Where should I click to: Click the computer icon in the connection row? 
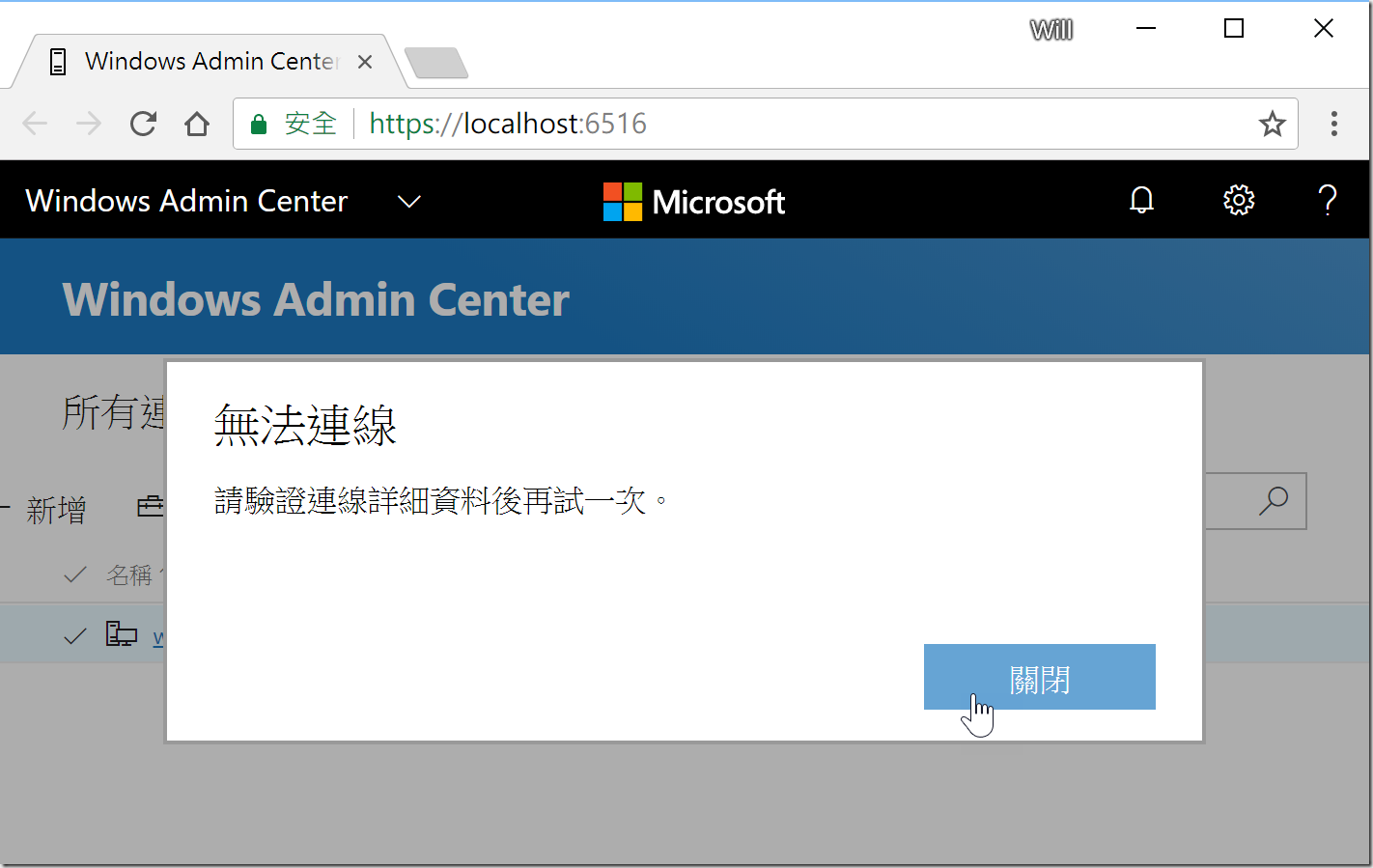122,634
